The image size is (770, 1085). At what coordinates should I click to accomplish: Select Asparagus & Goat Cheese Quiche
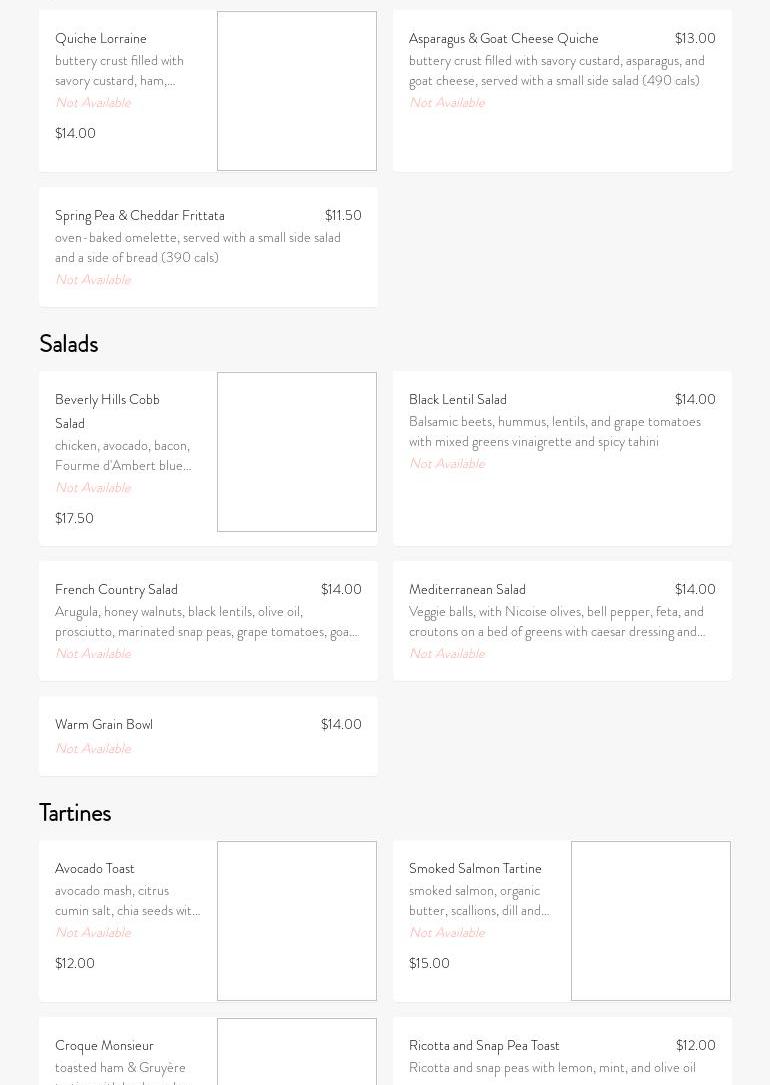point(504,39)
